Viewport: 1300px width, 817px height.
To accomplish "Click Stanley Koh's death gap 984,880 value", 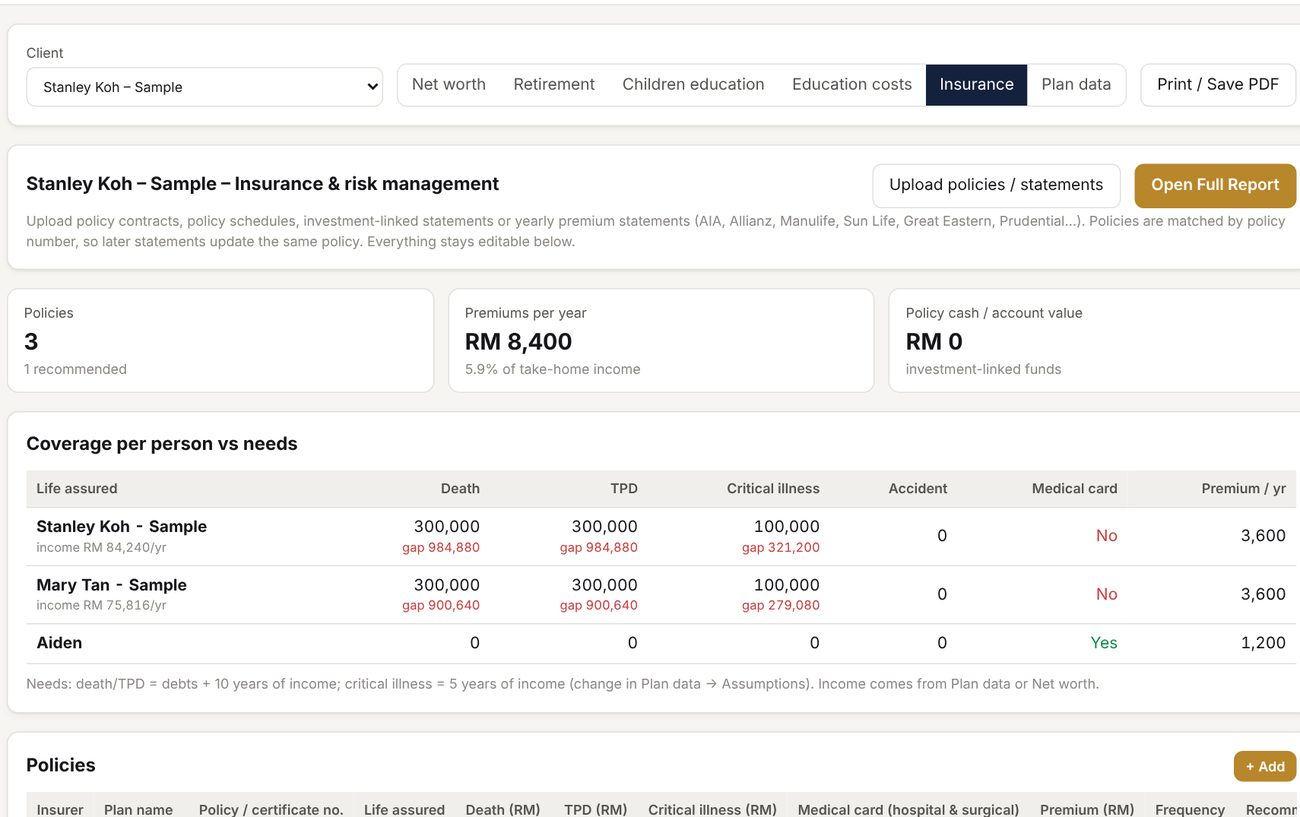I will click(x=441, y=548).
